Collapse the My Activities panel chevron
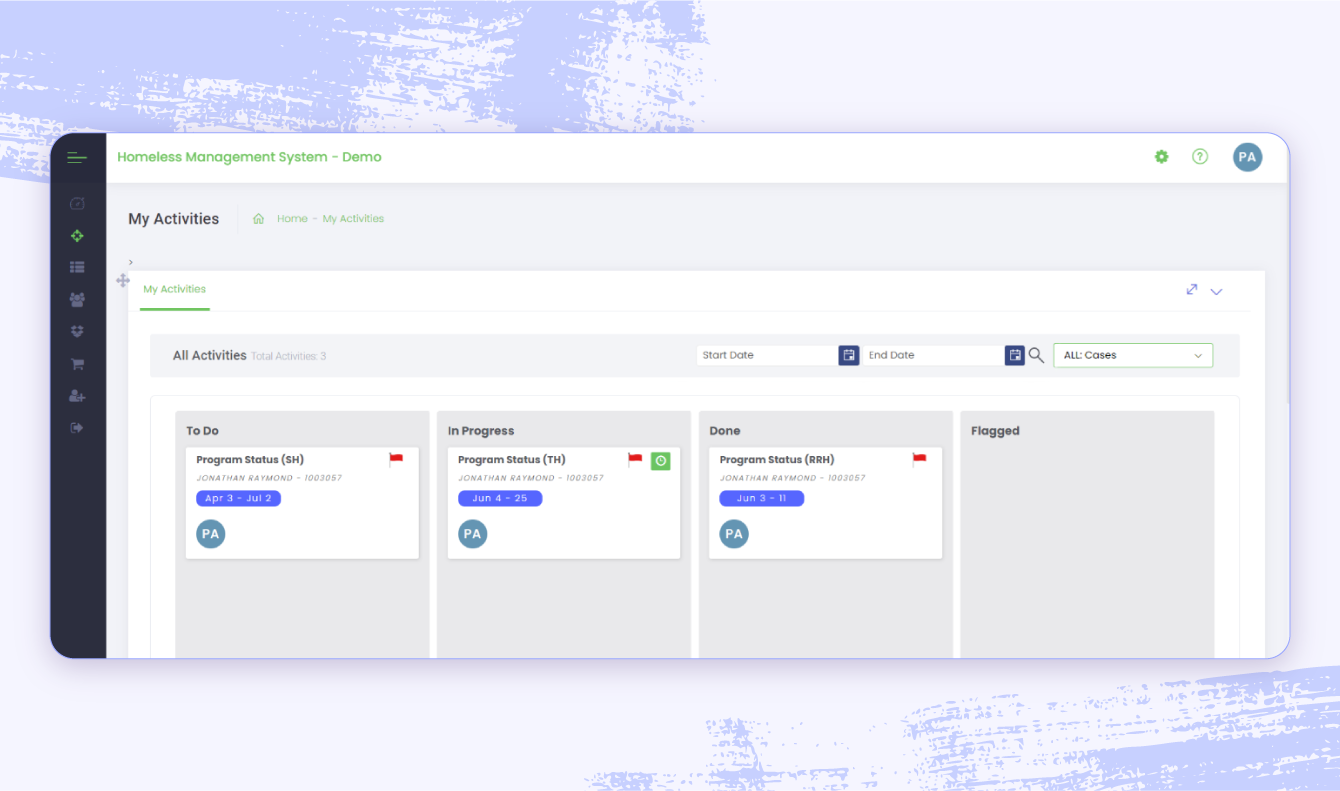Screen dimensions: 1340x791 coord(1217,292)
